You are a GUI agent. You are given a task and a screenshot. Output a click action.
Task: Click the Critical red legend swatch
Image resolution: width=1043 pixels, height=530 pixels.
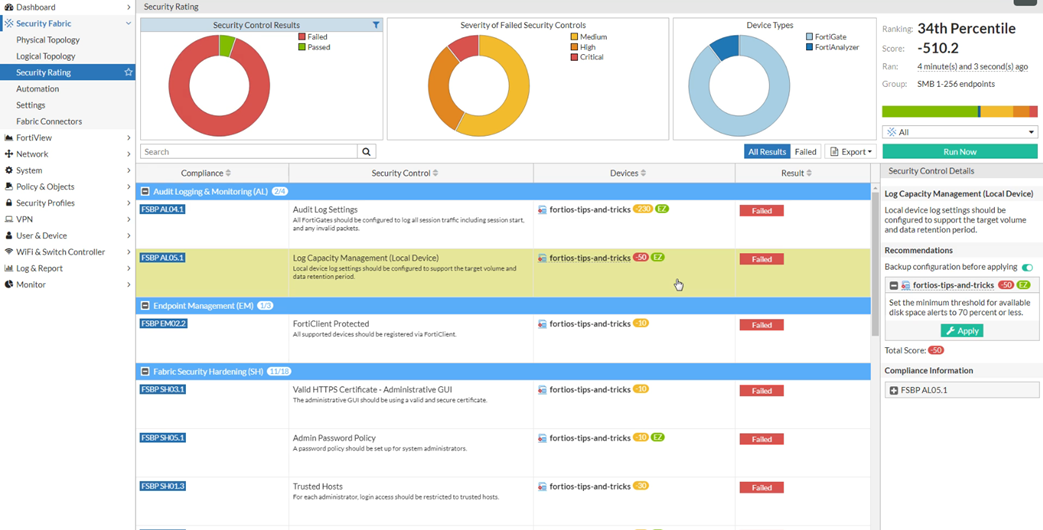(x=574, y=57)
